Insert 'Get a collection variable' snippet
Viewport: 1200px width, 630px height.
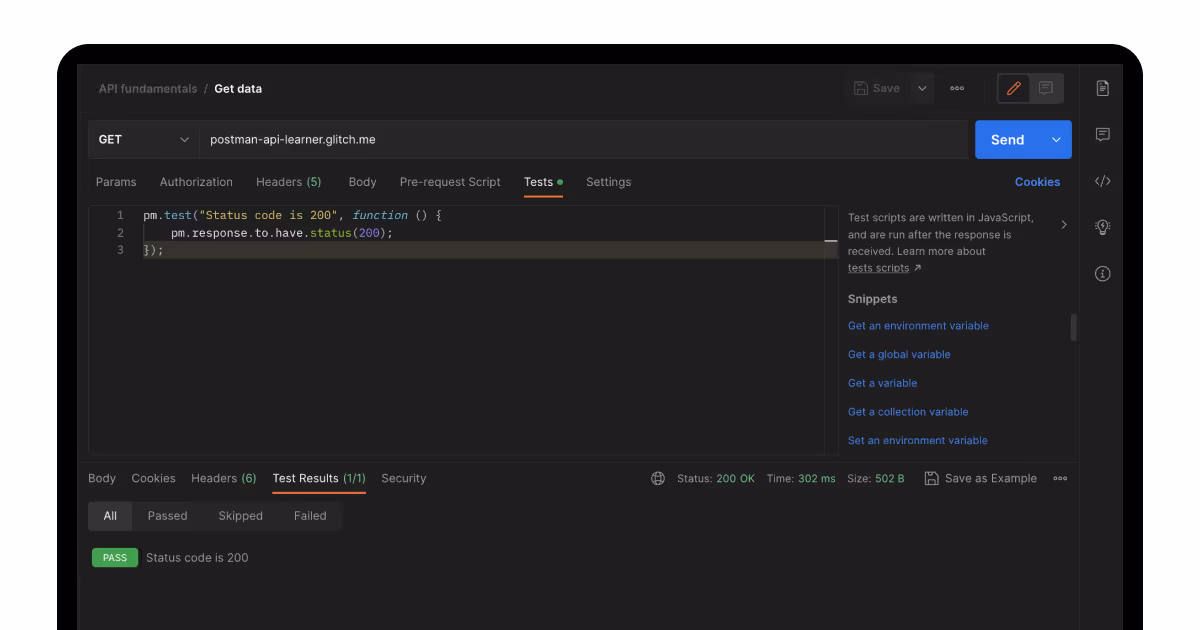908,412
